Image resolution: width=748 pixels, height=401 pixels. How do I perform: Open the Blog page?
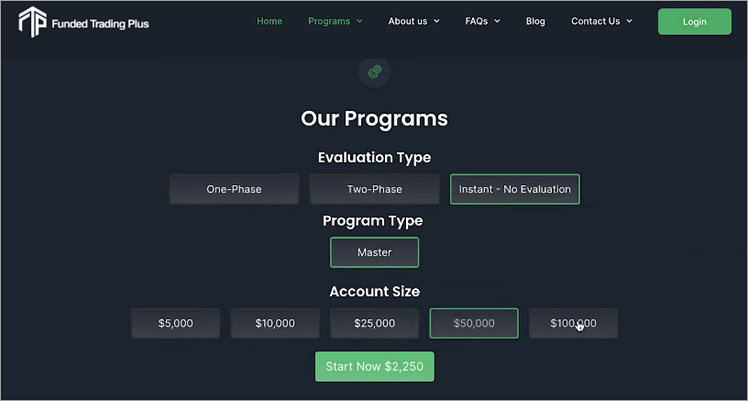(x=535, y=21)
